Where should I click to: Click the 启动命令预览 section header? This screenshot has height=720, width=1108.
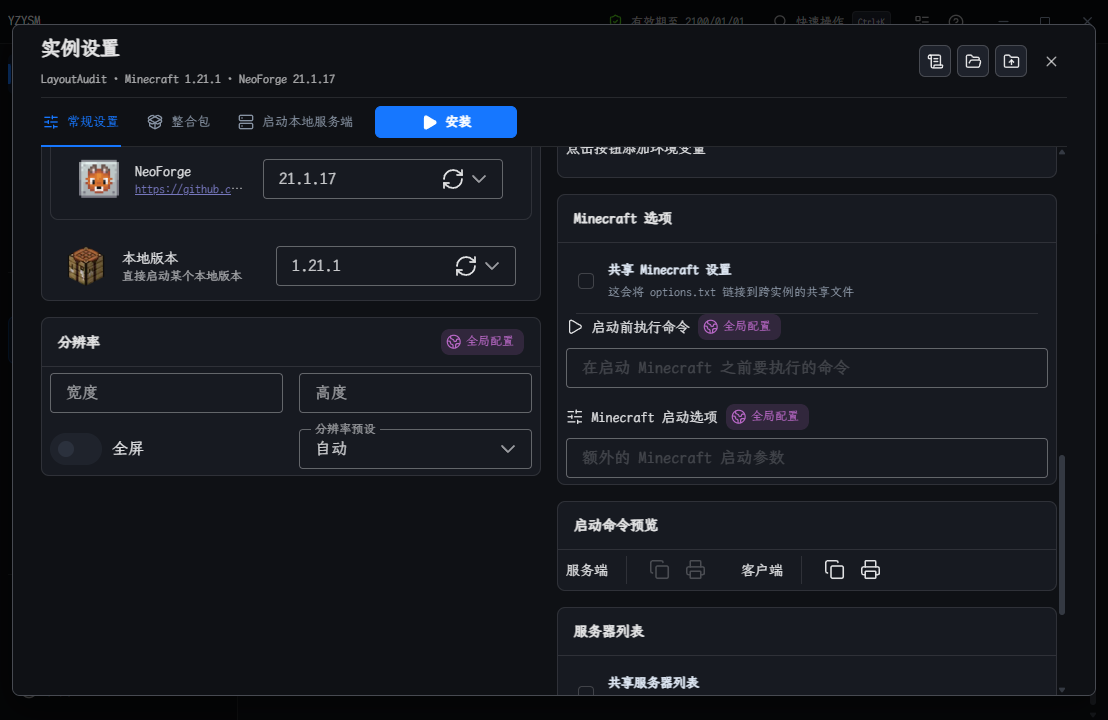[x=806, y=526]
